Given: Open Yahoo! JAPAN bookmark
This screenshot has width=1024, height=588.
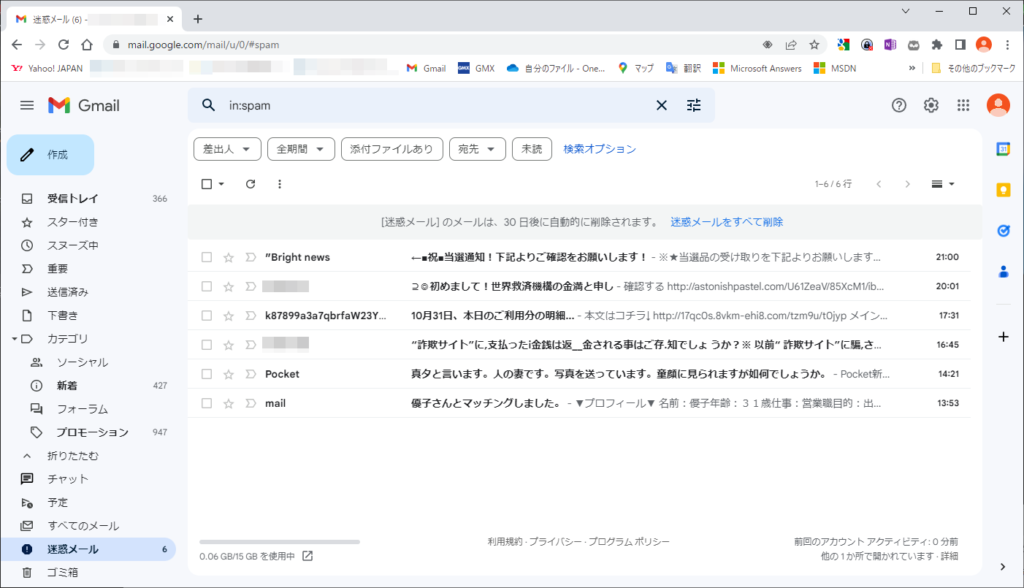Looking at the screenshot, I should pos(48,68).
